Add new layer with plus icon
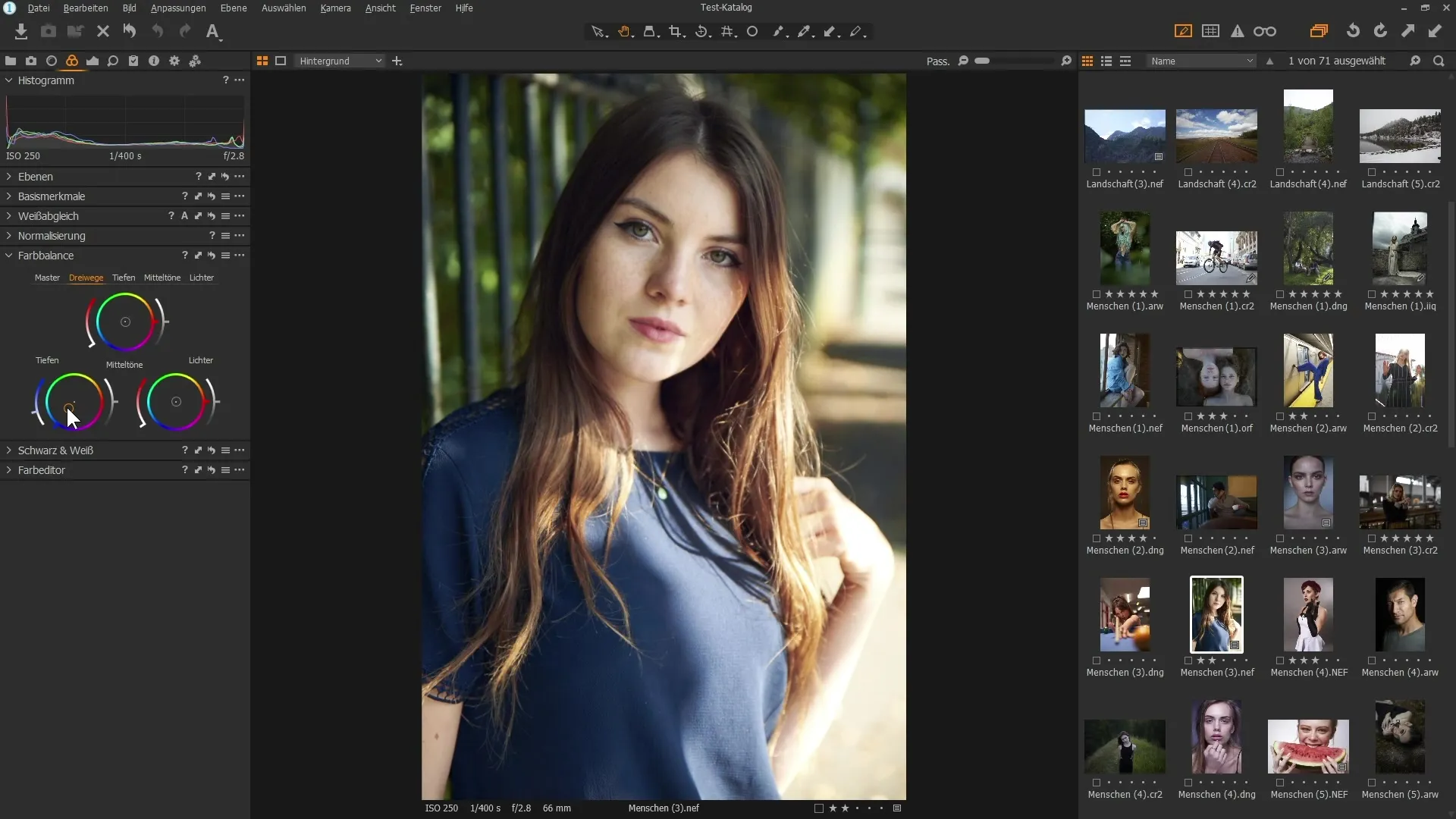Viewport: 1456px width, 819px height. click(397, 61)
